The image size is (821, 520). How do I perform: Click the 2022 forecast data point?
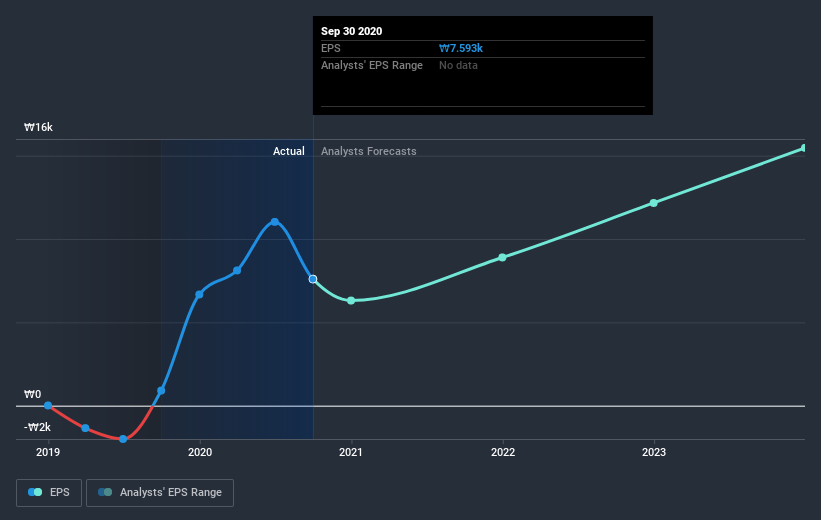pos(502,258)
